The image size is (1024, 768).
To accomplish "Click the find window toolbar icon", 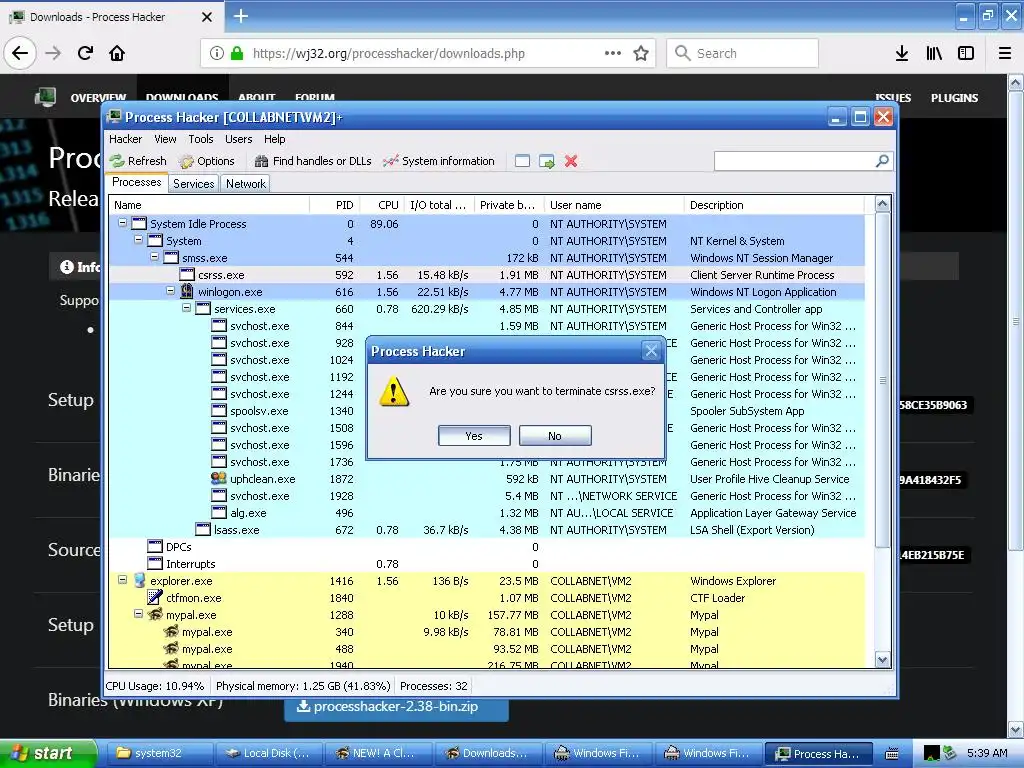I will point(522,161).
